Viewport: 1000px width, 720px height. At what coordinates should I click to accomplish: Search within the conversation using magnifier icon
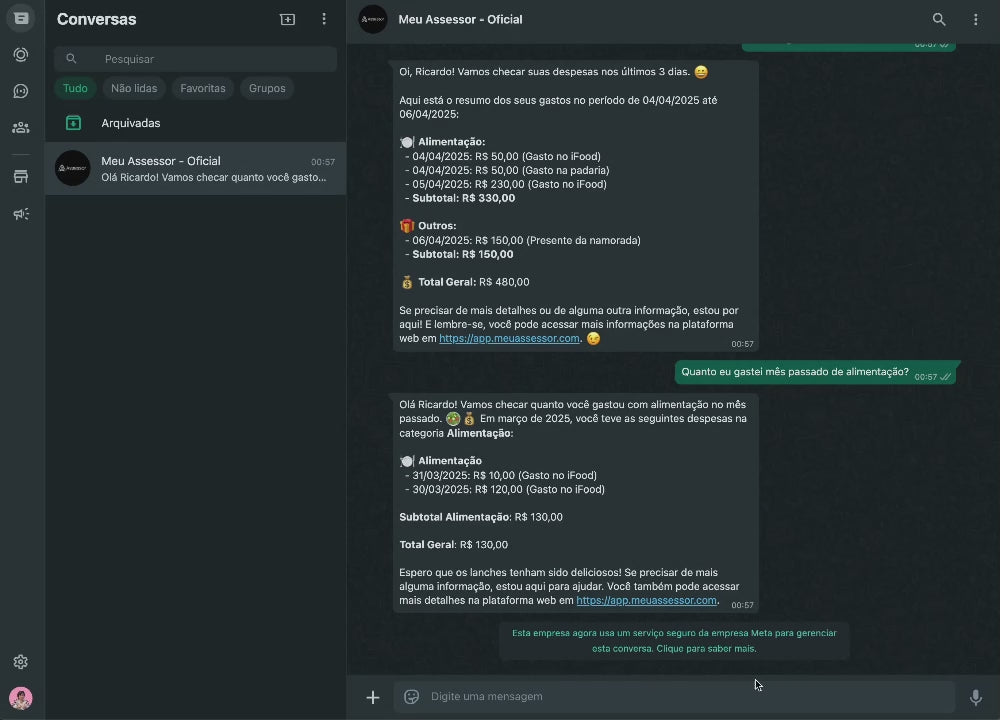pos(939,19)
